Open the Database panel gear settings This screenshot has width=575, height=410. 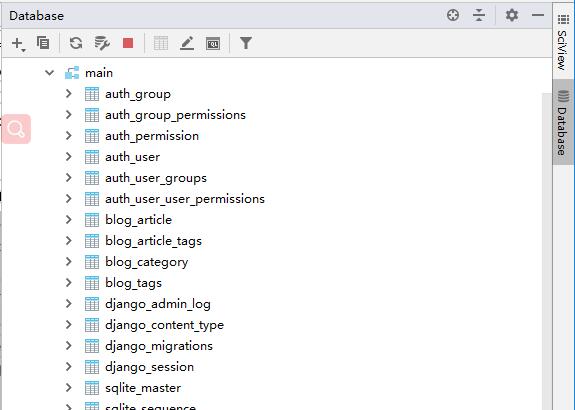(512, 15)
